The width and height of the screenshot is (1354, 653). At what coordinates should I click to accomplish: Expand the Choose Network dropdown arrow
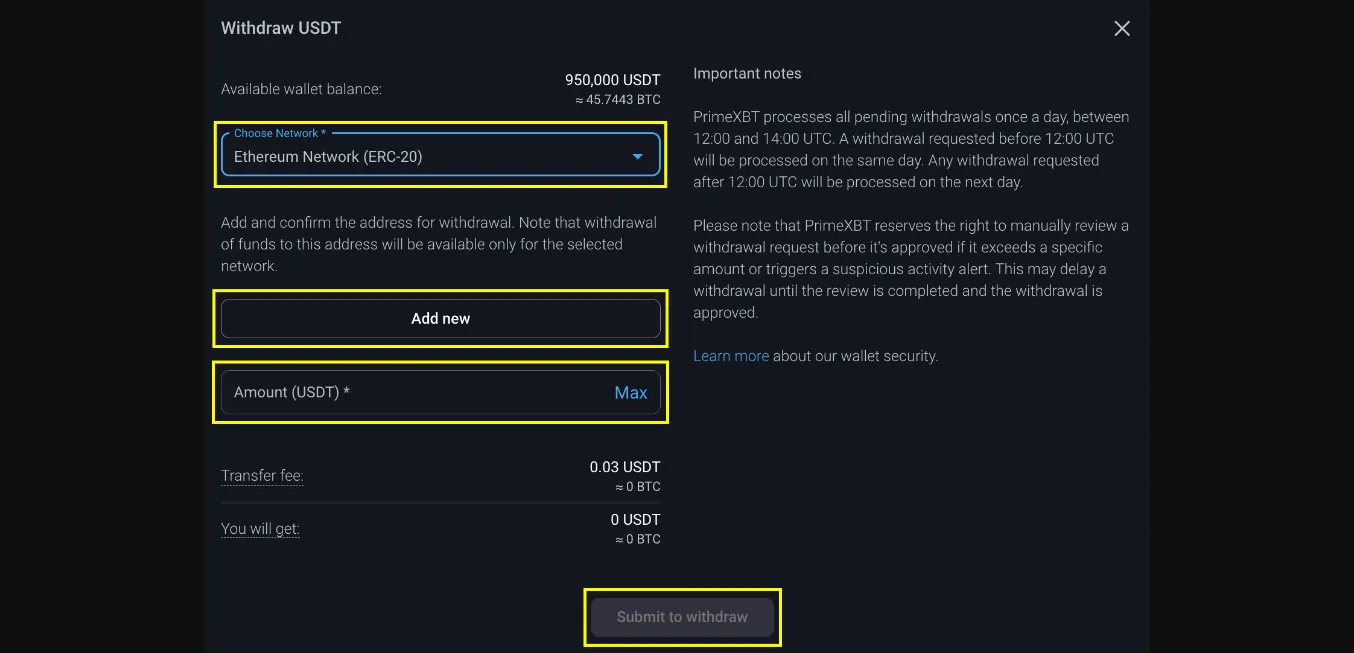point(638,157)
